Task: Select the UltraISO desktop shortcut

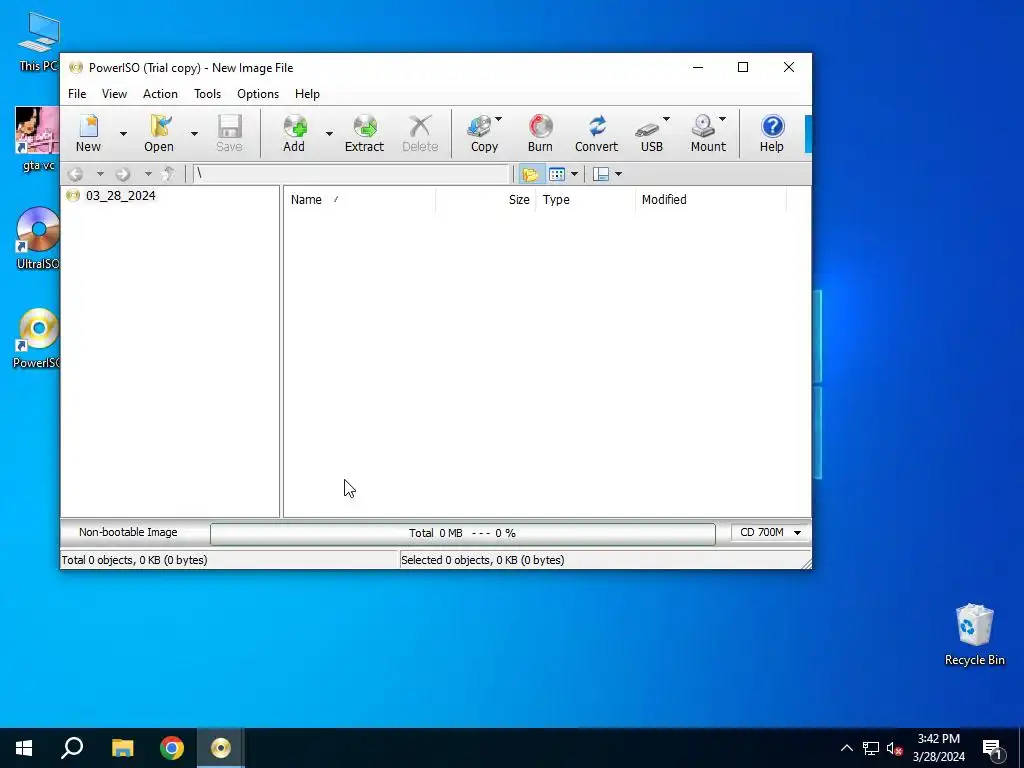Action: (x=38, y=238)
